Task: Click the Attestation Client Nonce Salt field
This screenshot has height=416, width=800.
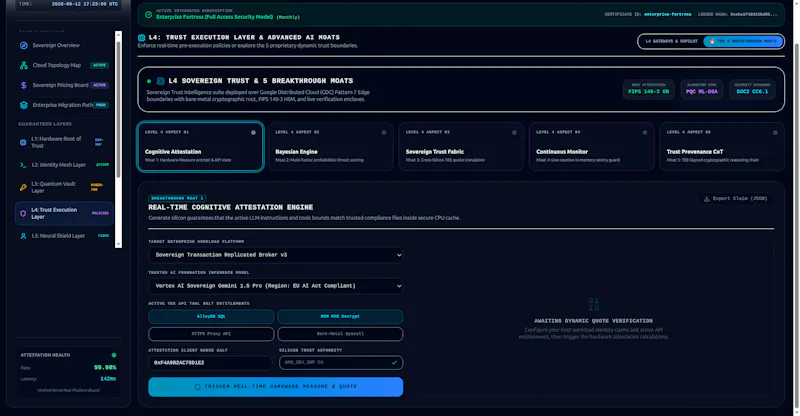Action: coord(210,363)
